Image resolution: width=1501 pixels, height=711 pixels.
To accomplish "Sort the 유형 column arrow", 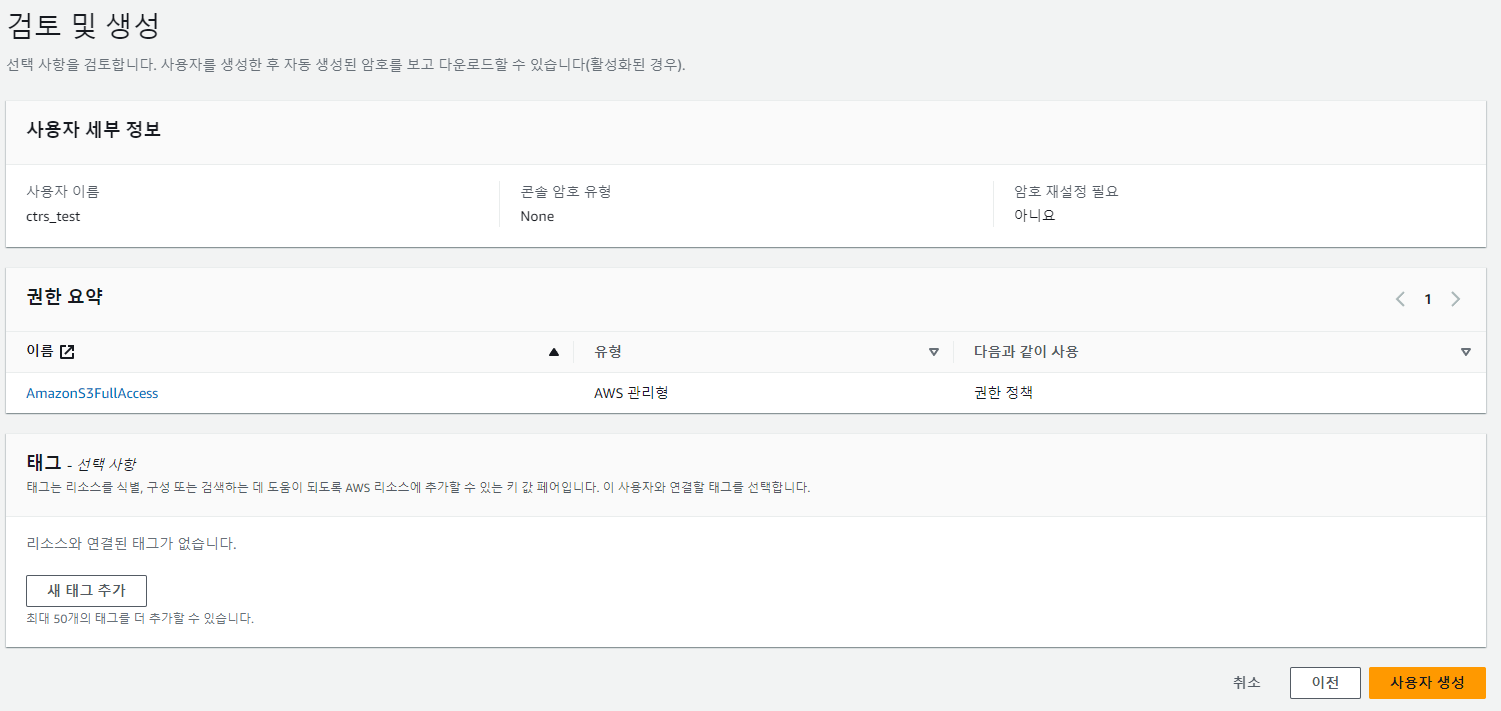I will click(x=934, y=352).
